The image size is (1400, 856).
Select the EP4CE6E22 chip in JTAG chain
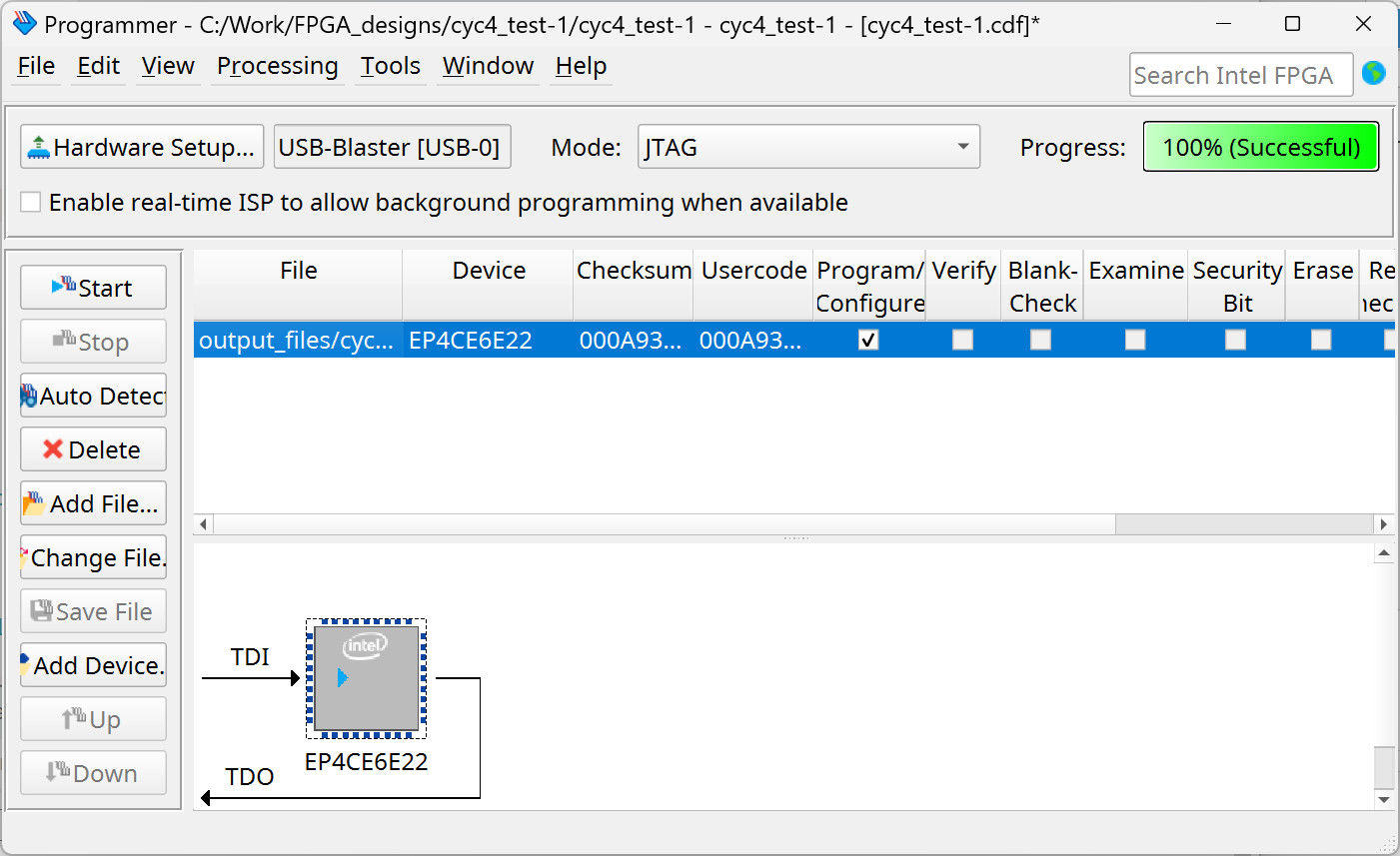click(366, 678)
